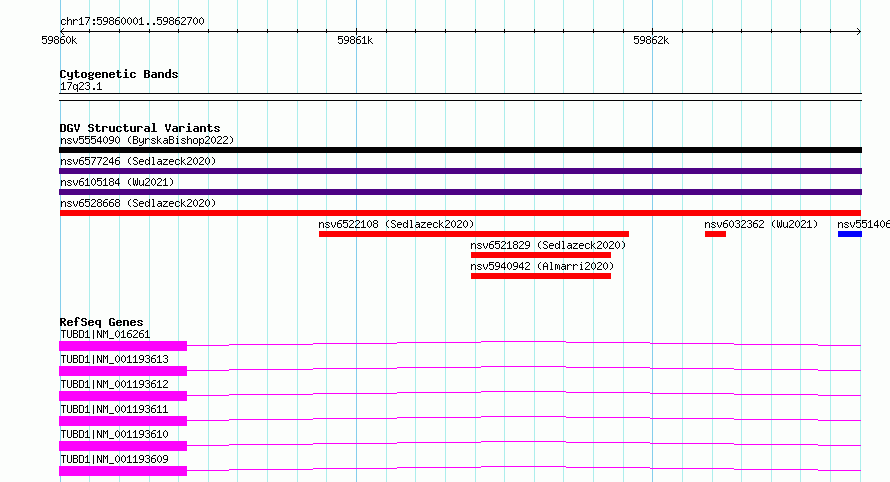890x482 pixels.
Task: Open the RefSeq Genes track title
Action: (101, 322)
